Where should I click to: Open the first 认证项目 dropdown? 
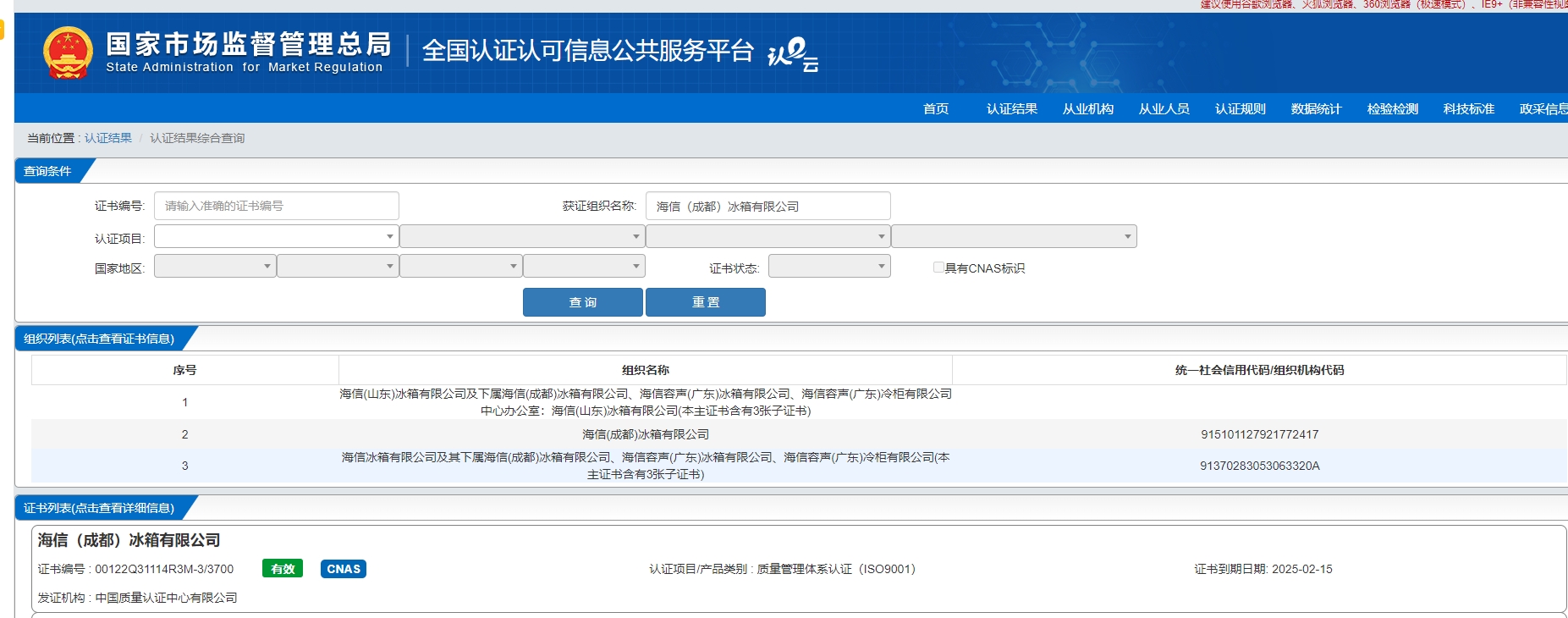277,236
